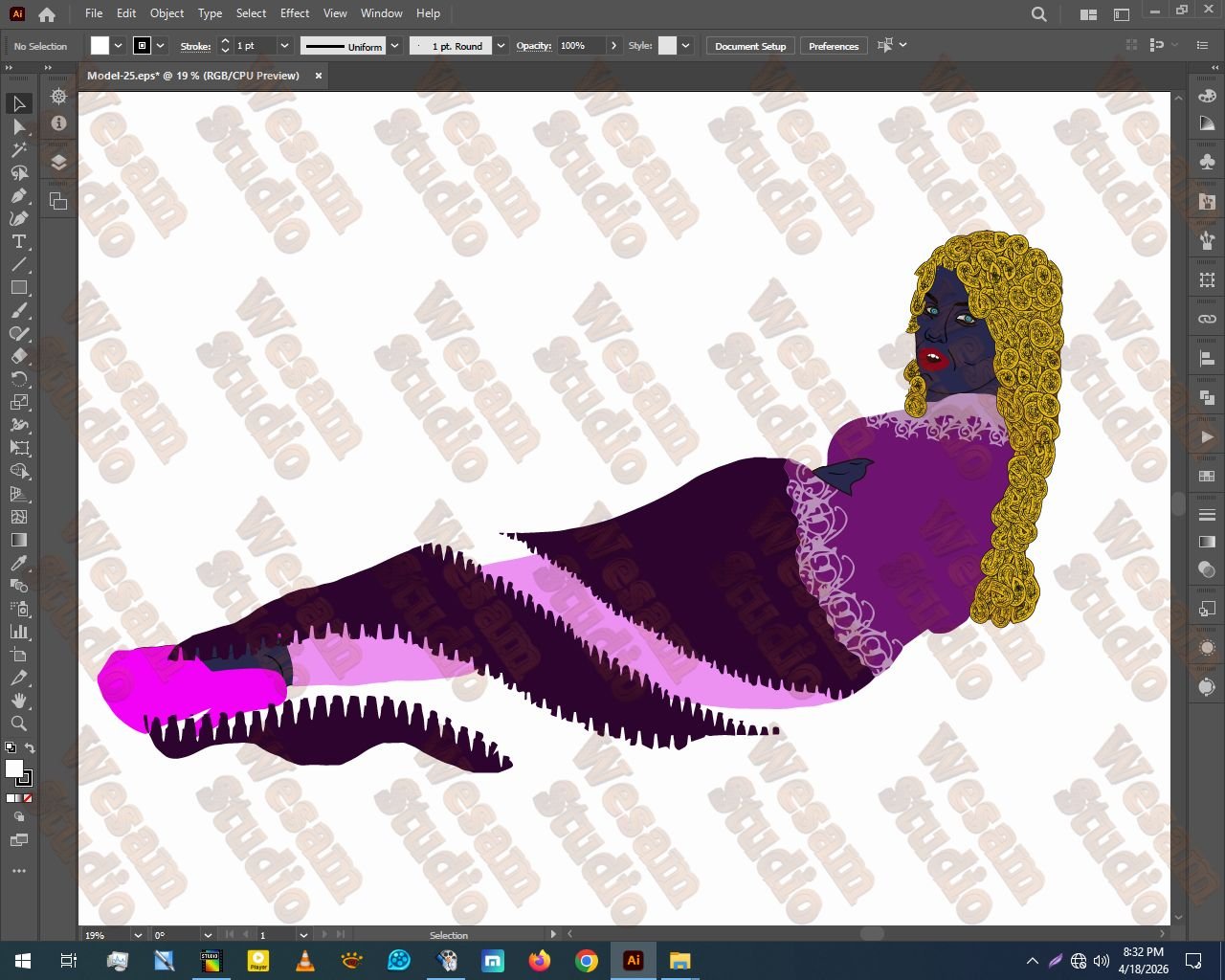The width and height of the screenshot is (1225, 980).
Task: Close the Model-25.eps tab
Action: tap(319, 76)
